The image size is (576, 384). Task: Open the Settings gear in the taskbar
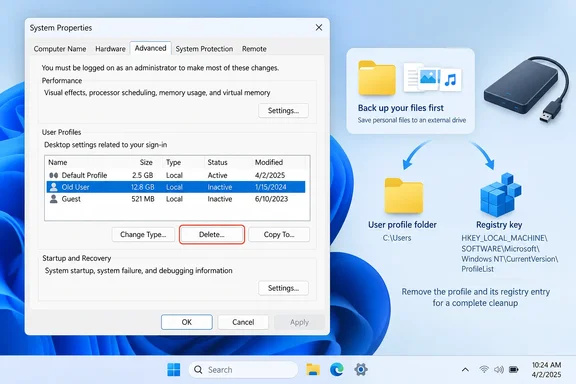[x=361, y=369]
